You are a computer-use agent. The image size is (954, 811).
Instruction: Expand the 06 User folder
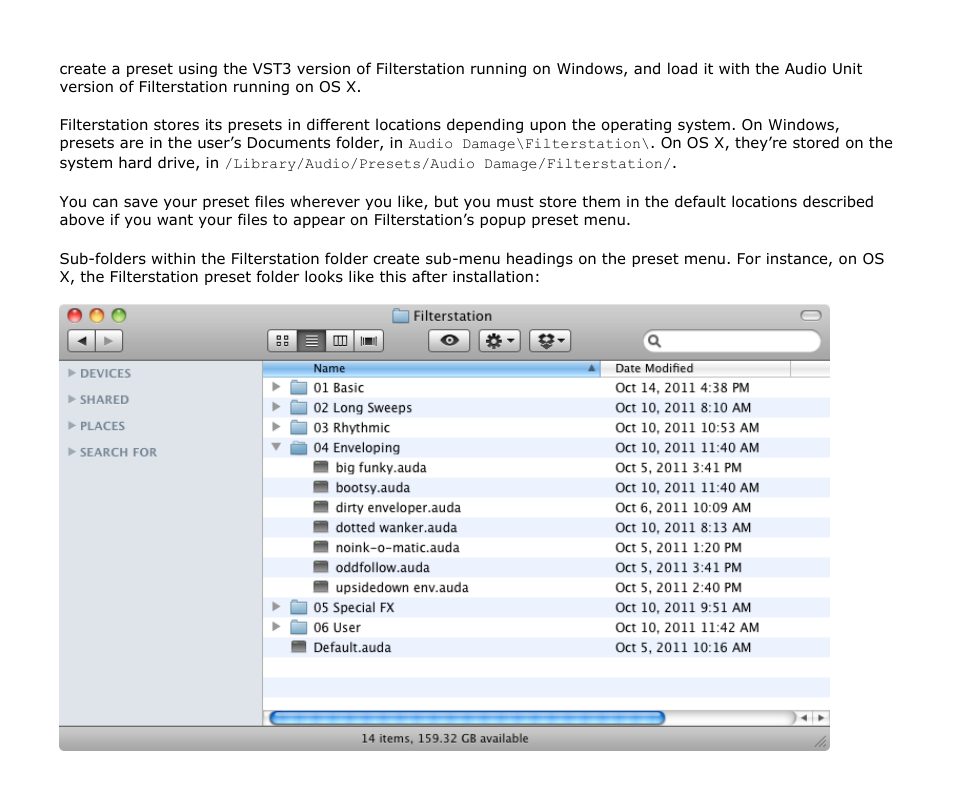pyautogui.click(x=276, y=627)
